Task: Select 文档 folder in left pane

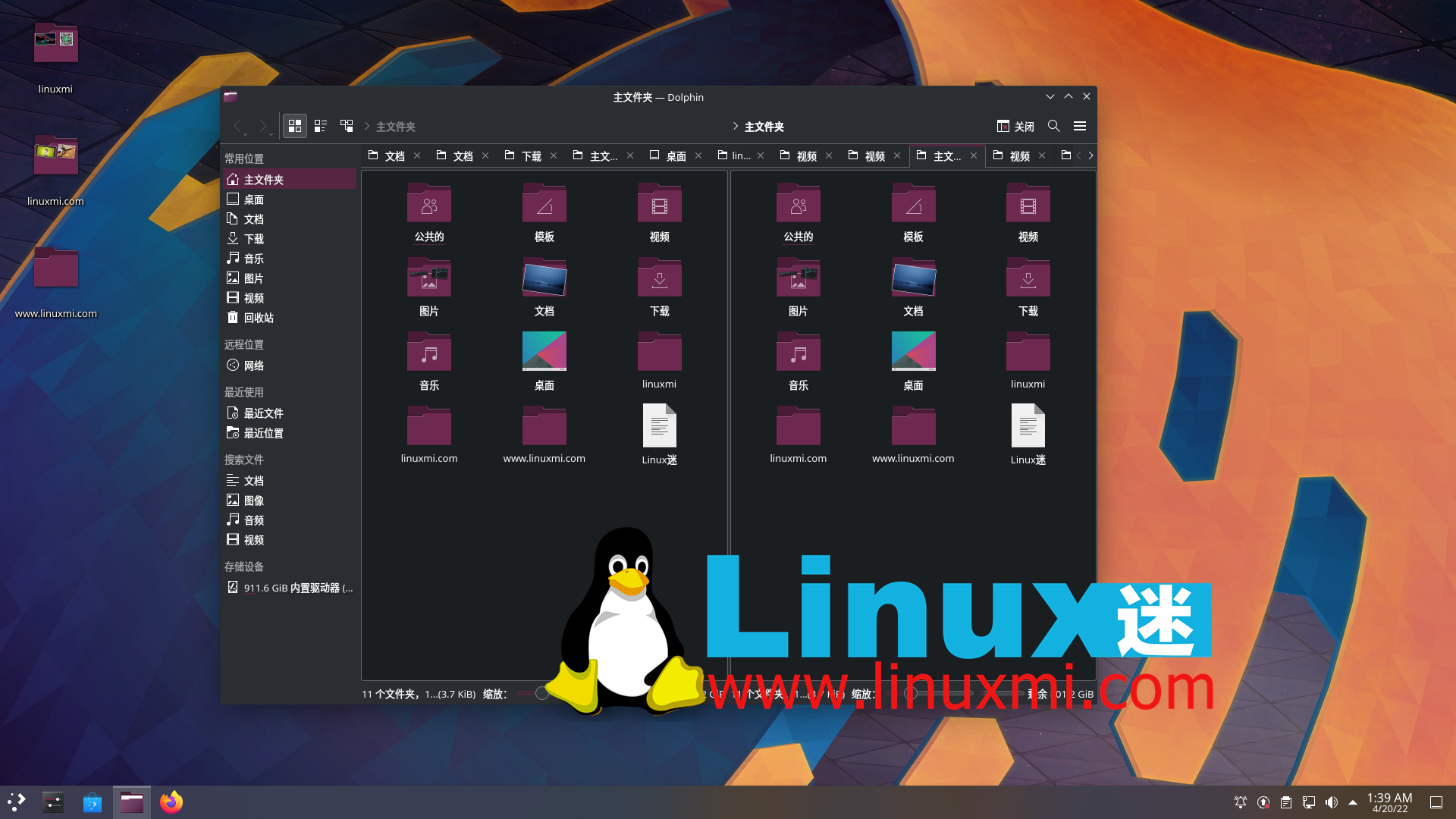Action: pos(544,287)
